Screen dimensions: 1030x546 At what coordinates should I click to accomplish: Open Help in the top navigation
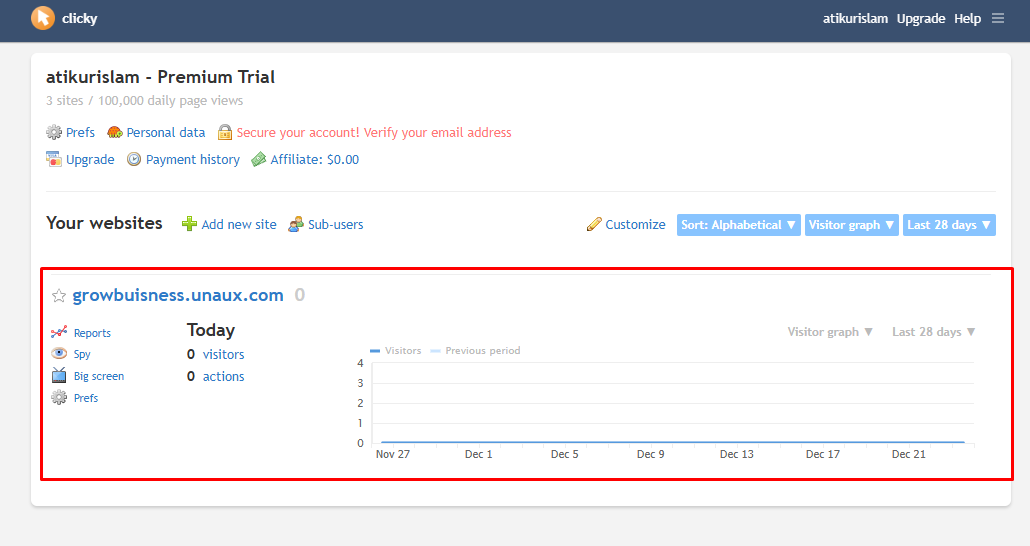pyautogui.click(x=968, y=18)
